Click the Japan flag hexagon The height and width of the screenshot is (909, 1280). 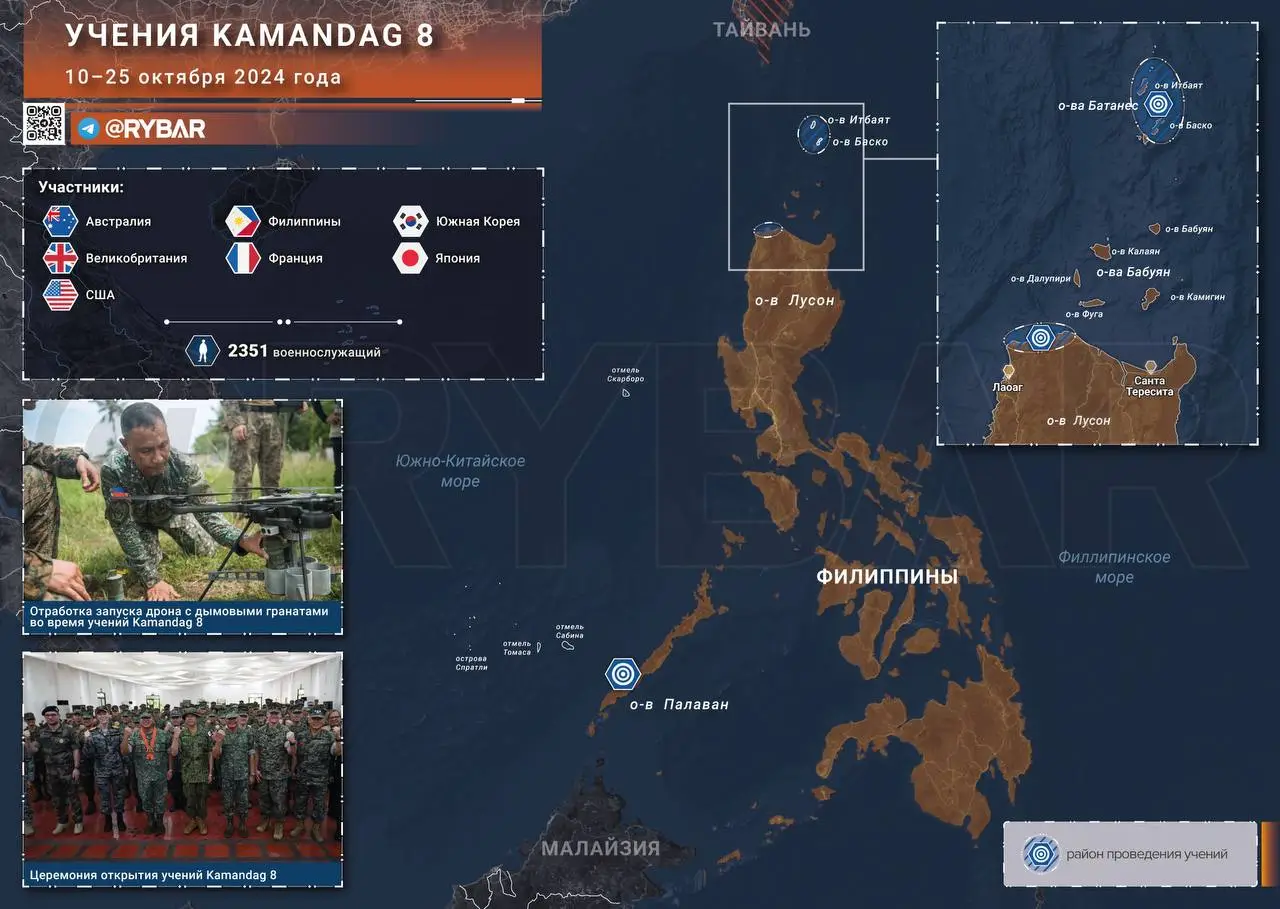tap(410, 258)
